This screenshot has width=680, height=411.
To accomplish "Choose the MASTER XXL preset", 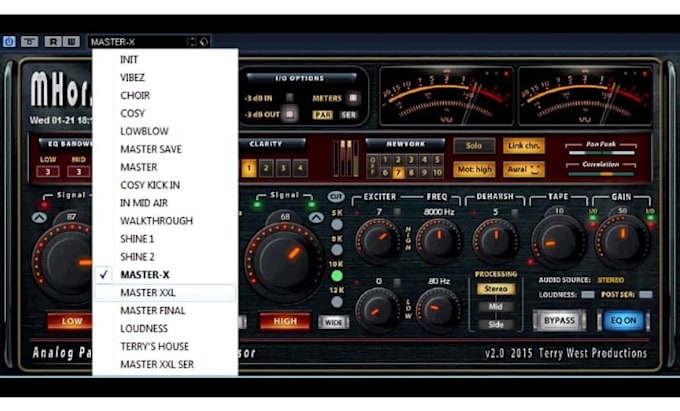I will click(165, 293).
